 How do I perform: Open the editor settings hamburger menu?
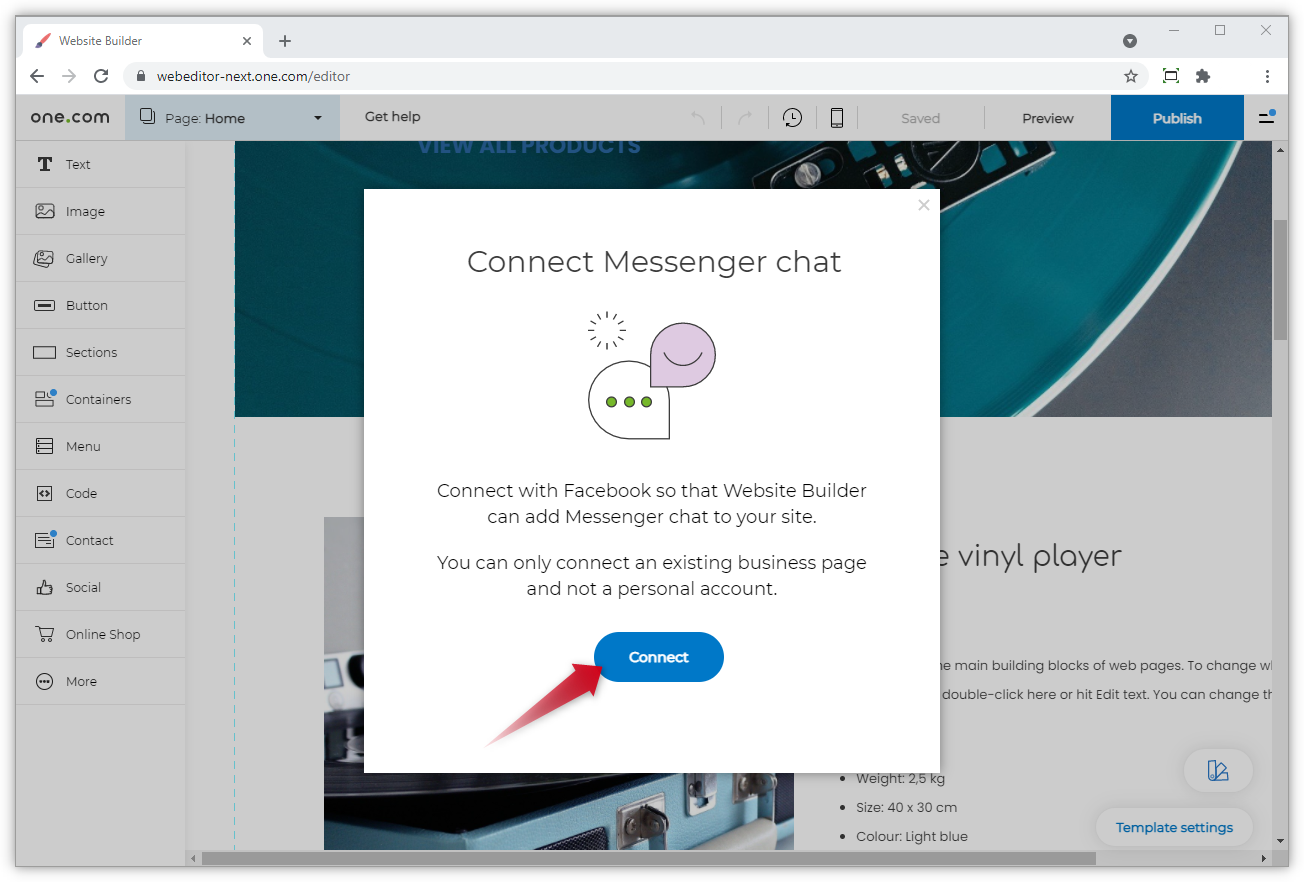(1266, 117)
